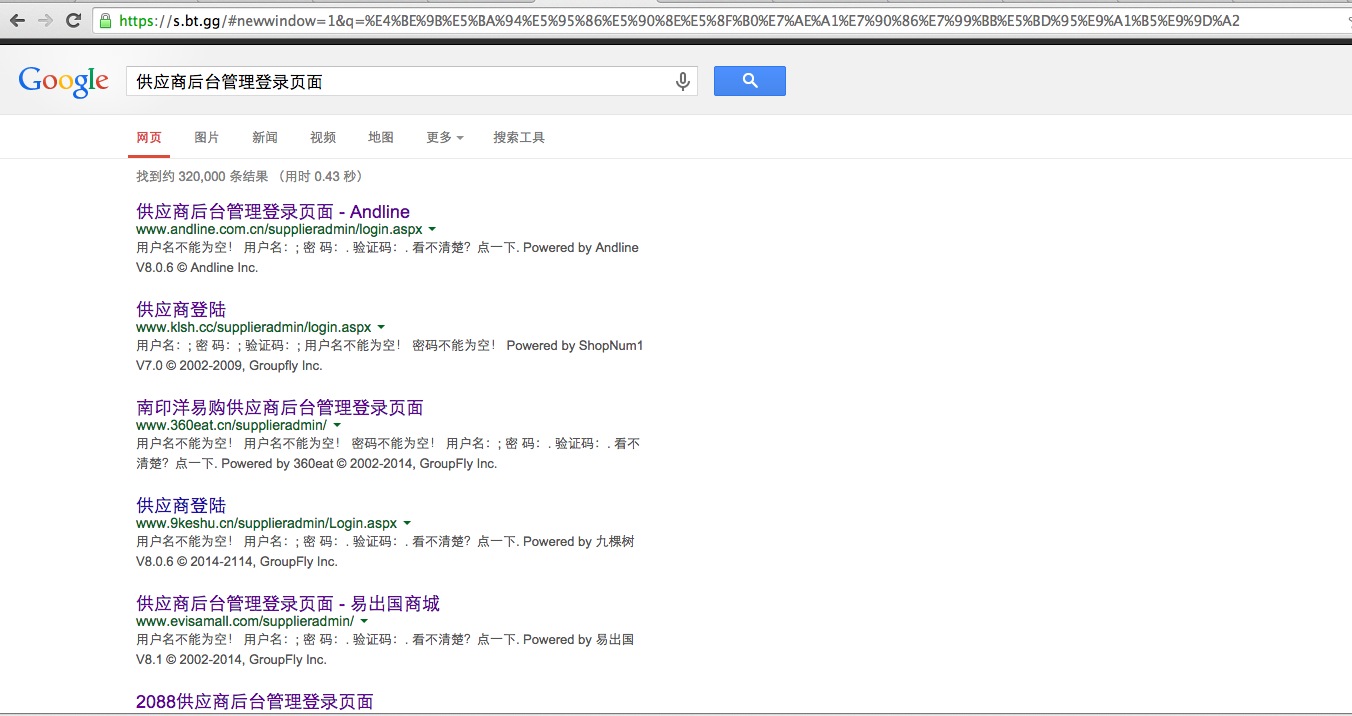Click snippet text V7.0 © 2002-2009, Groupfly Inc.

tap(229, 366)
